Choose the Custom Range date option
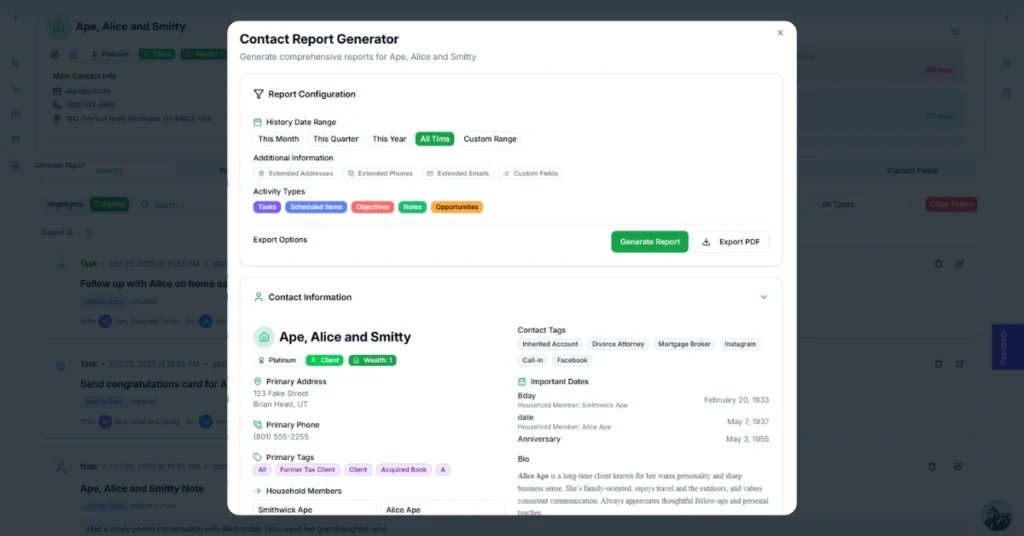This screenshot has width=1024, height=536. click(490, 139)
